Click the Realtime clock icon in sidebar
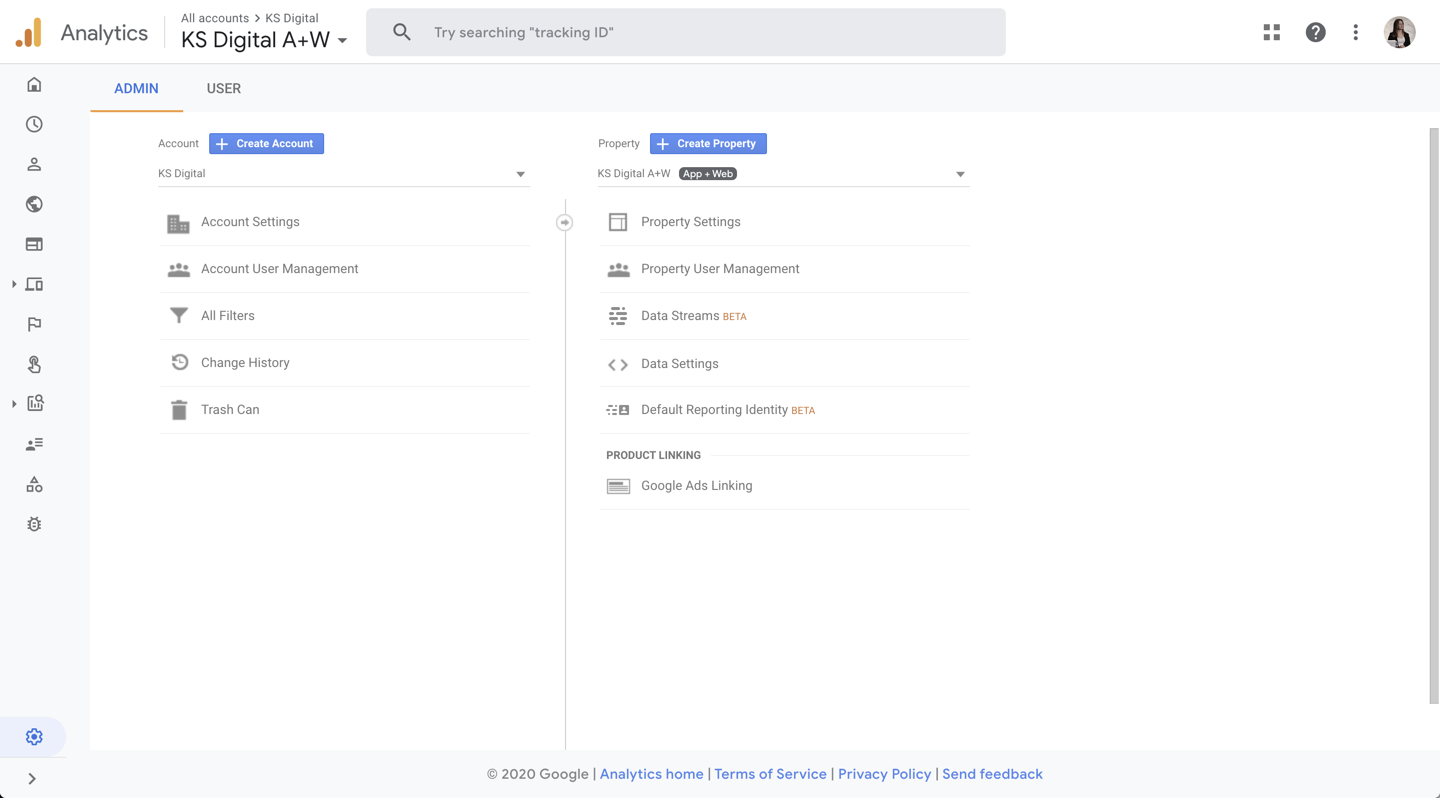 [34, 125]
